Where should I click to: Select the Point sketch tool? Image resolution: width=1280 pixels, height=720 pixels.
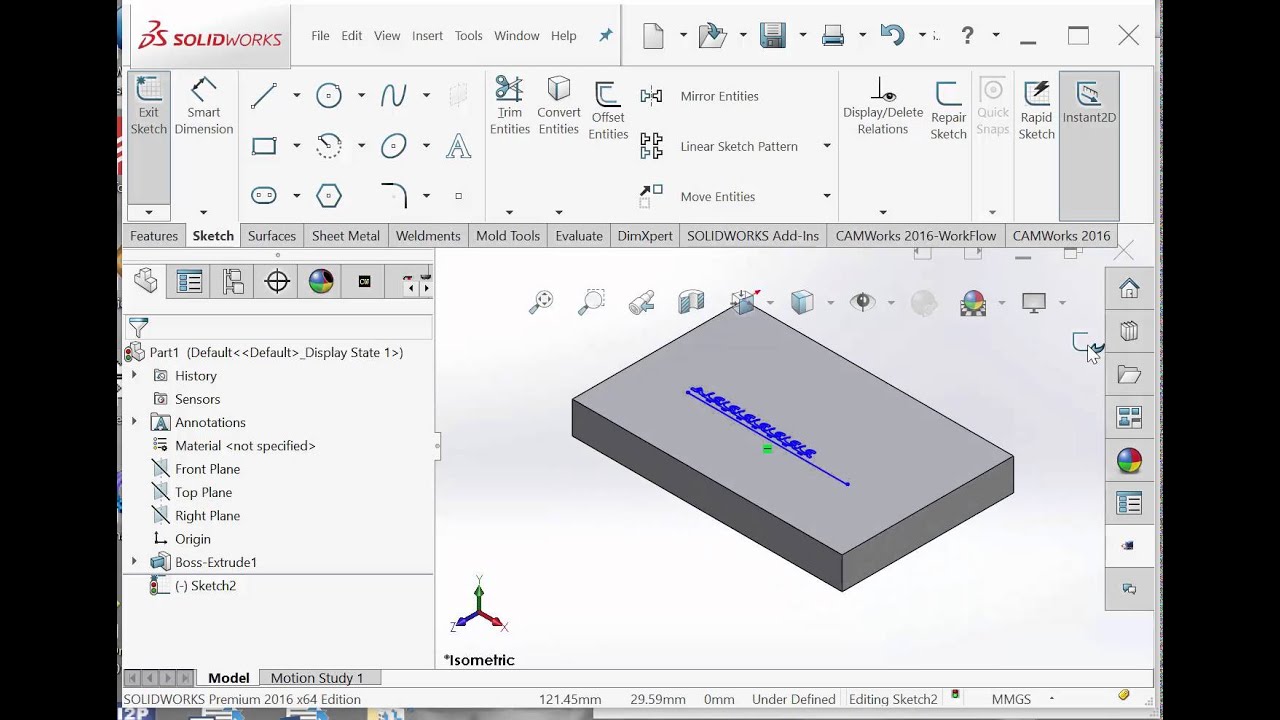coord(458,196)
